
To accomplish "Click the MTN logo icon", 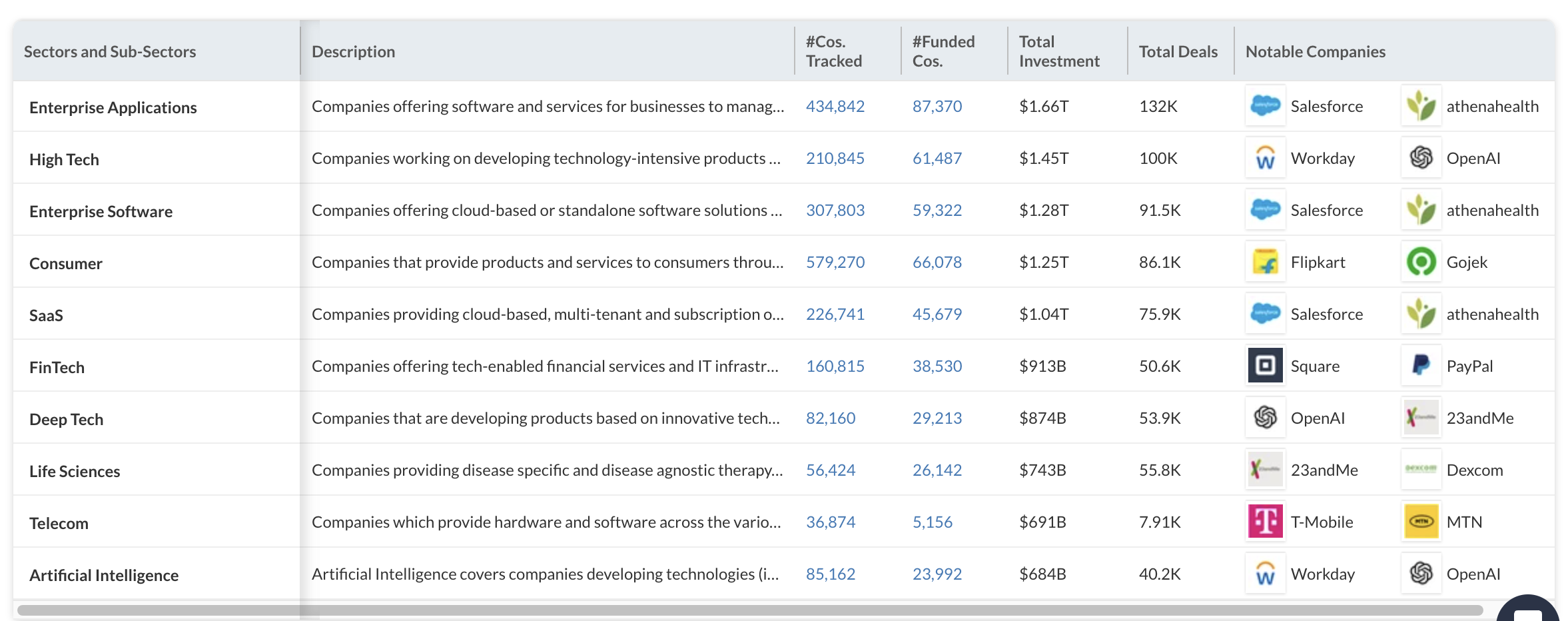I will pyautogui.click(x=1421, y=522).
